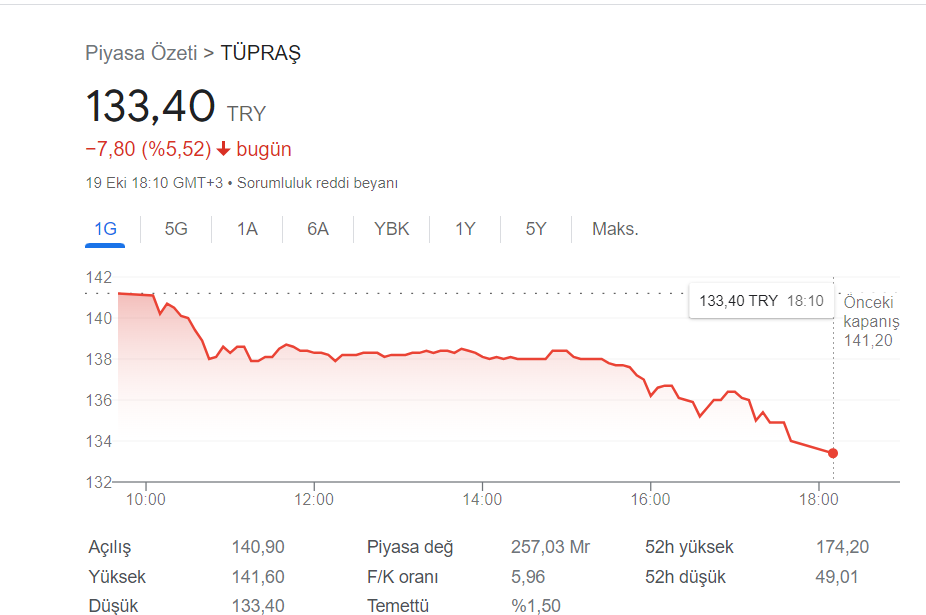This screenshot has height=615, width=926.
Task: Click the red price marker on the chart
Action: (833, 453)
